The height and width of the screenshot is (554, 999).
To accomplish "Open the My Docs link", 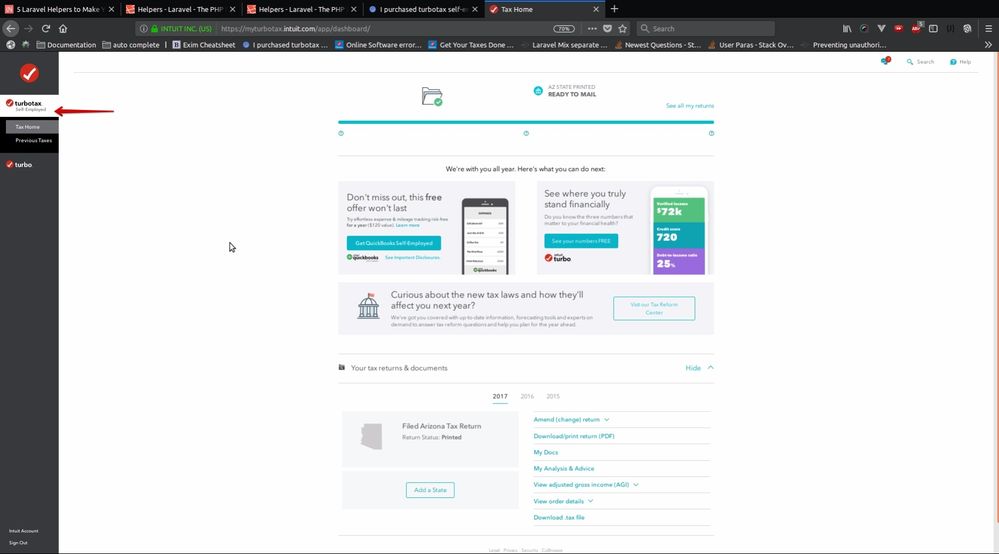I will [545, 452].
